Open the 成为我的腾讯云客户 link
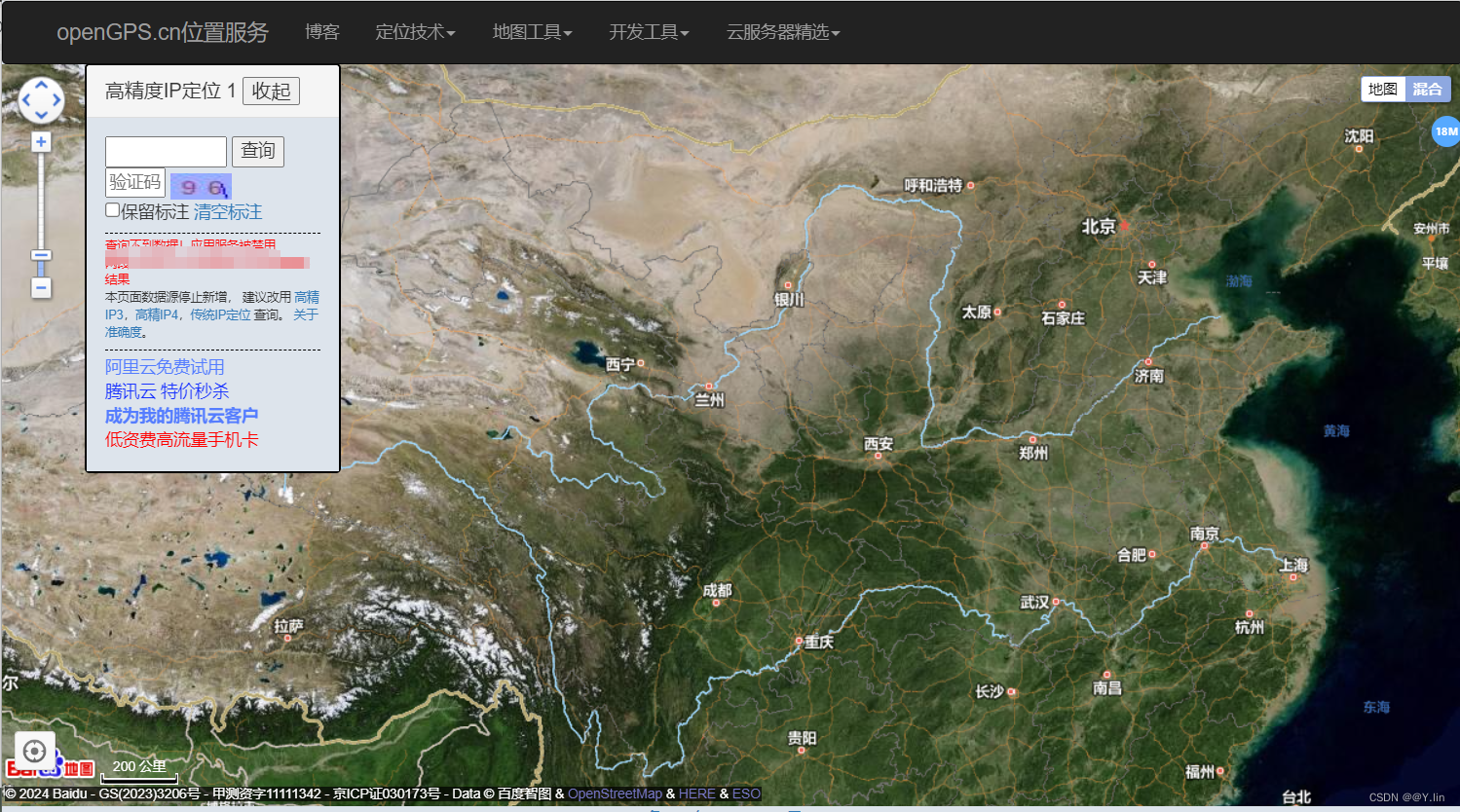1460x812 pixels. pos(181,416)
